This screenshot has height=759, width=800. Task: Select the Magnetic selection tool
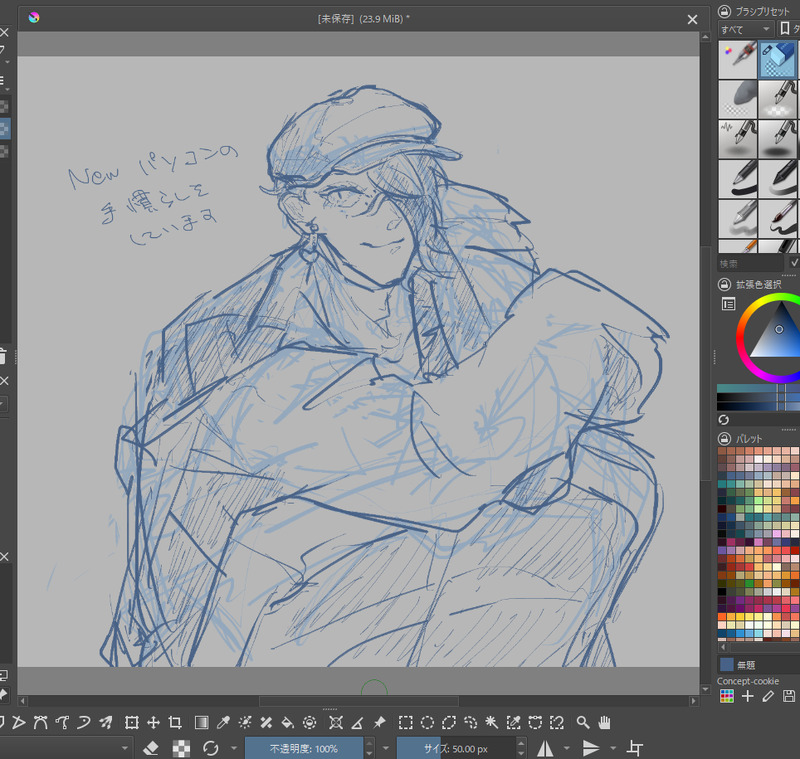557,722
